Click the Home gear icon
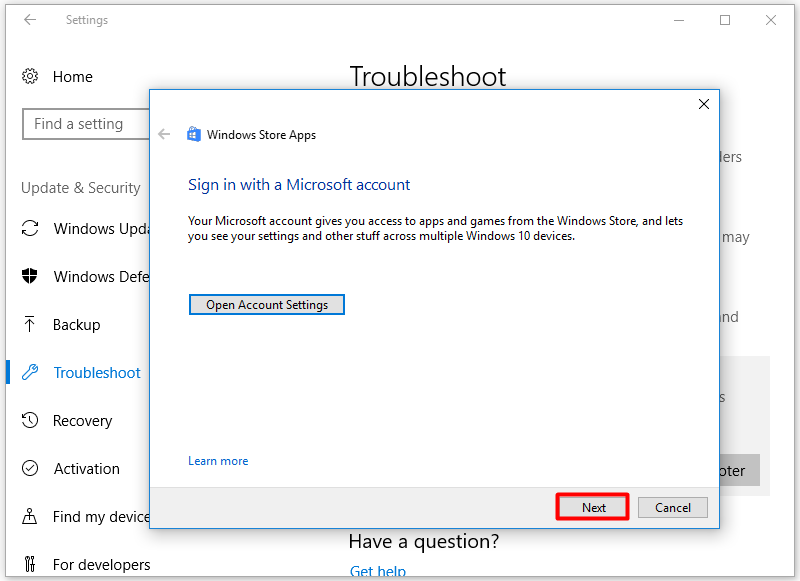 pos(30,77)
